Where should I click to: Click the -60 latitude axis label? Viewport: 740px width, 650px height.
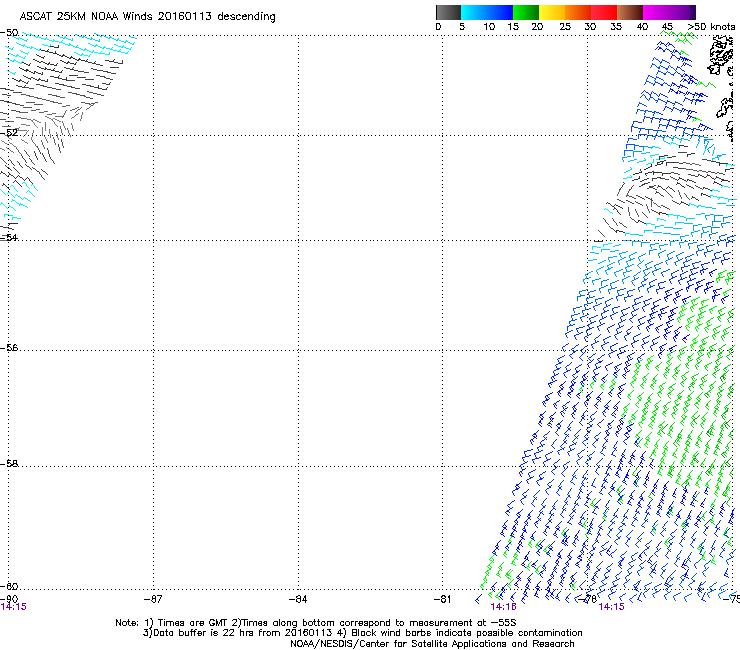(9, 586)
